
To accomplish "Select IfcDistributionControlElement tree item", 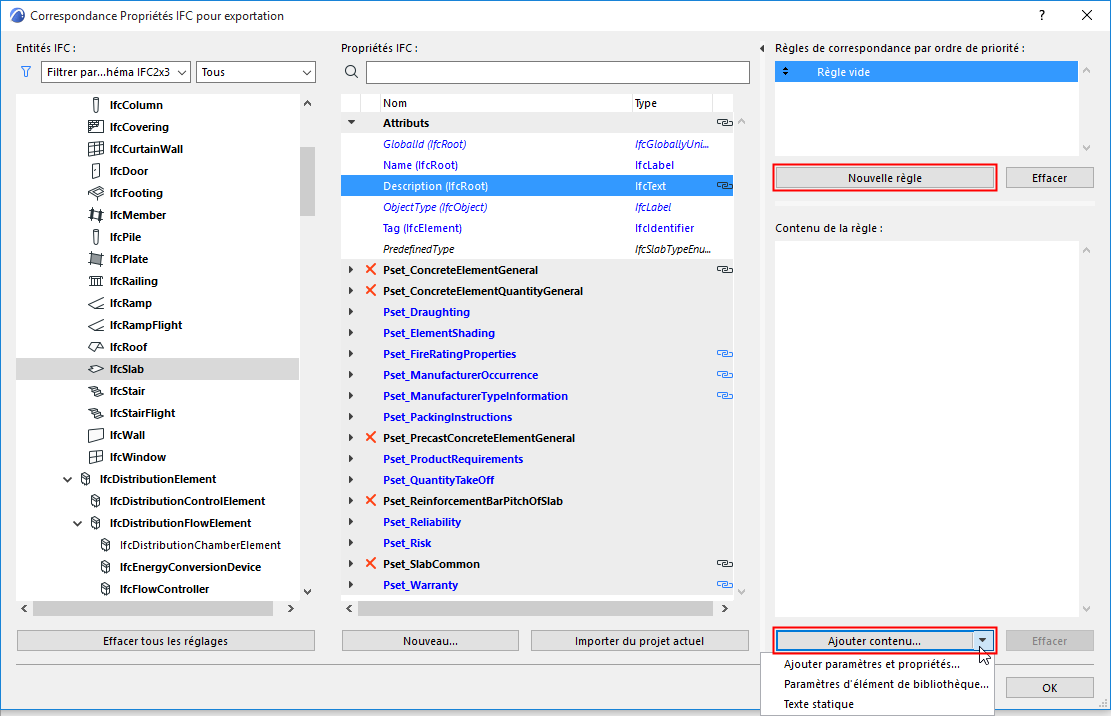I will pyautogui.click(x=187, y=501).
